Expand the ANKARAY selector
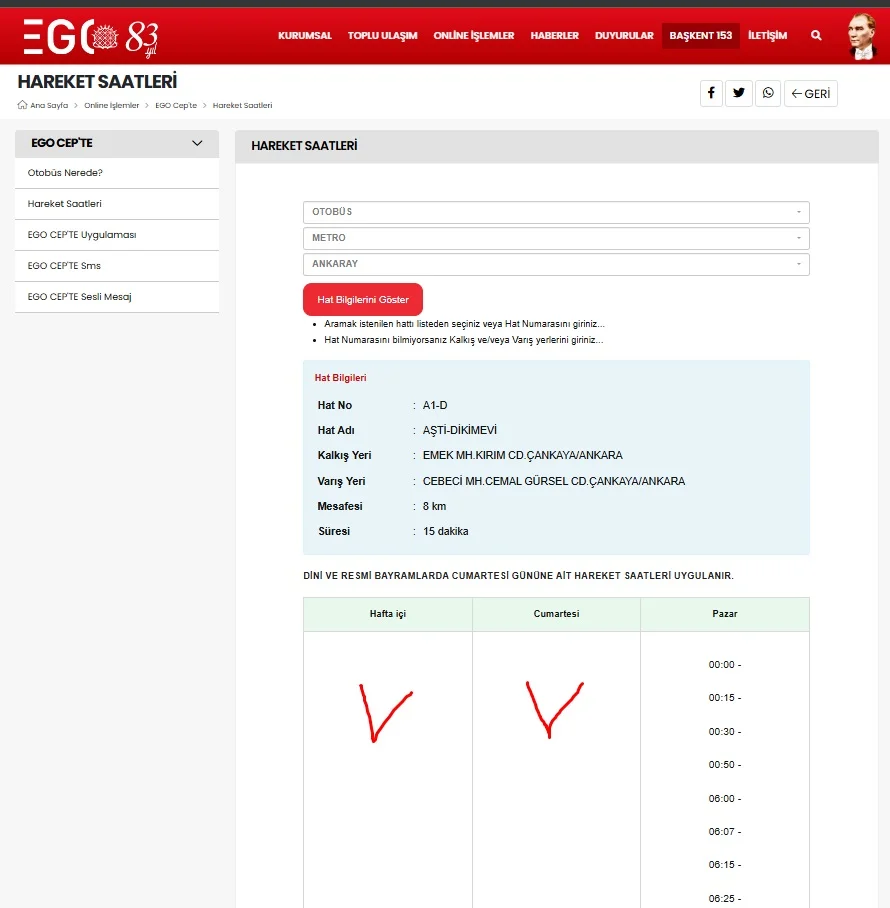 point(556,263)
